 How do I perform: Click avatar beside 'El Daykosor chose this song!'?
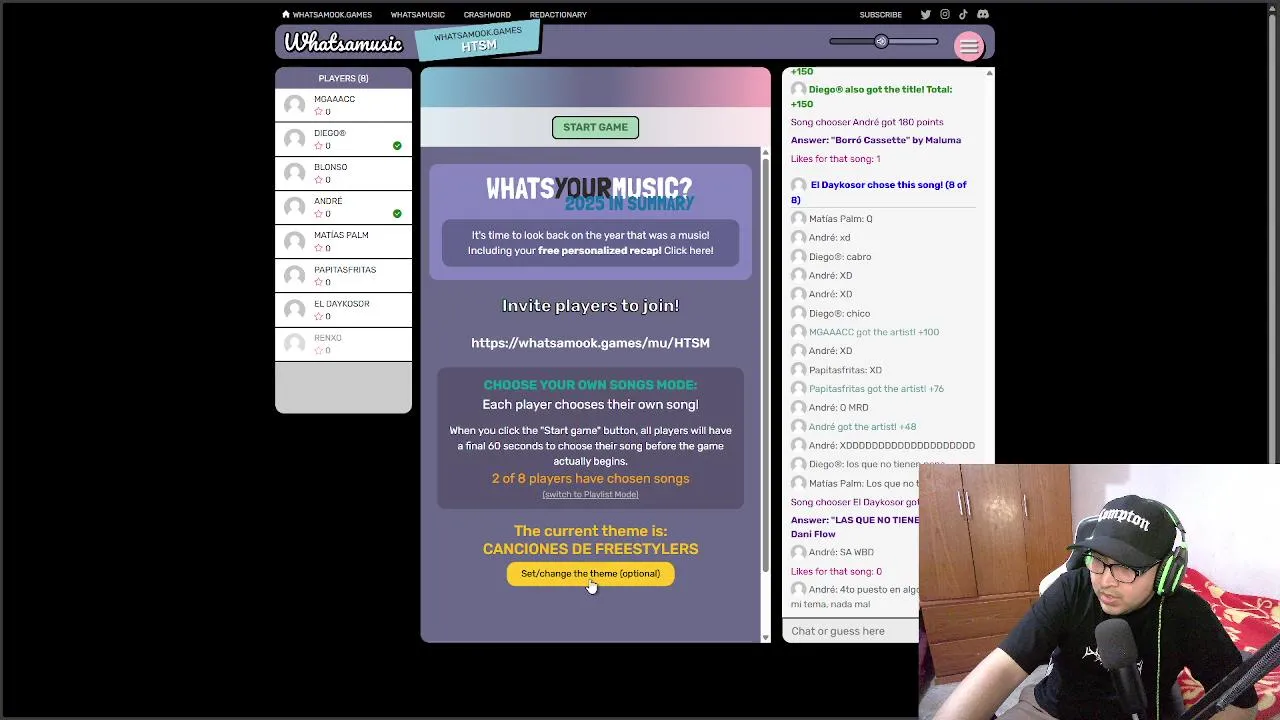pyautogui.click(x=798, y=185)
